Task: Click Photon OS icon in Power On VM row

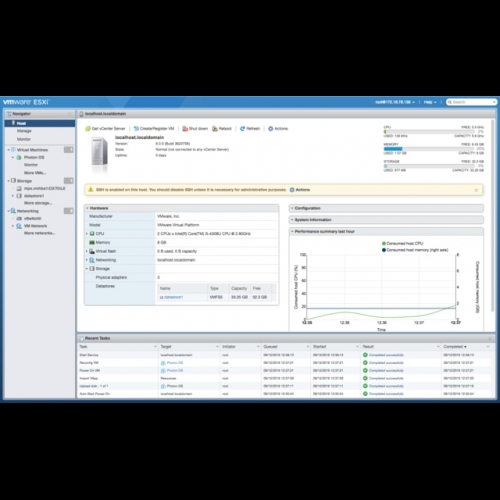Action: pos(163,371)
